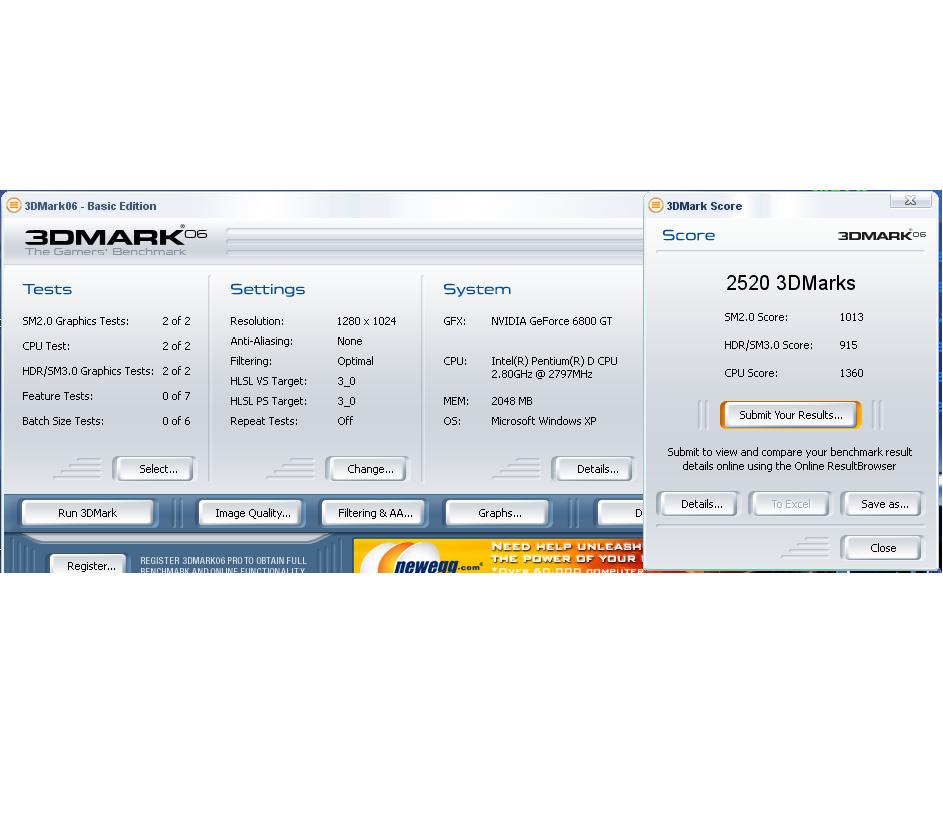
Task: Click the HDR/SM3.0 Score value 915
Action: 848,345
